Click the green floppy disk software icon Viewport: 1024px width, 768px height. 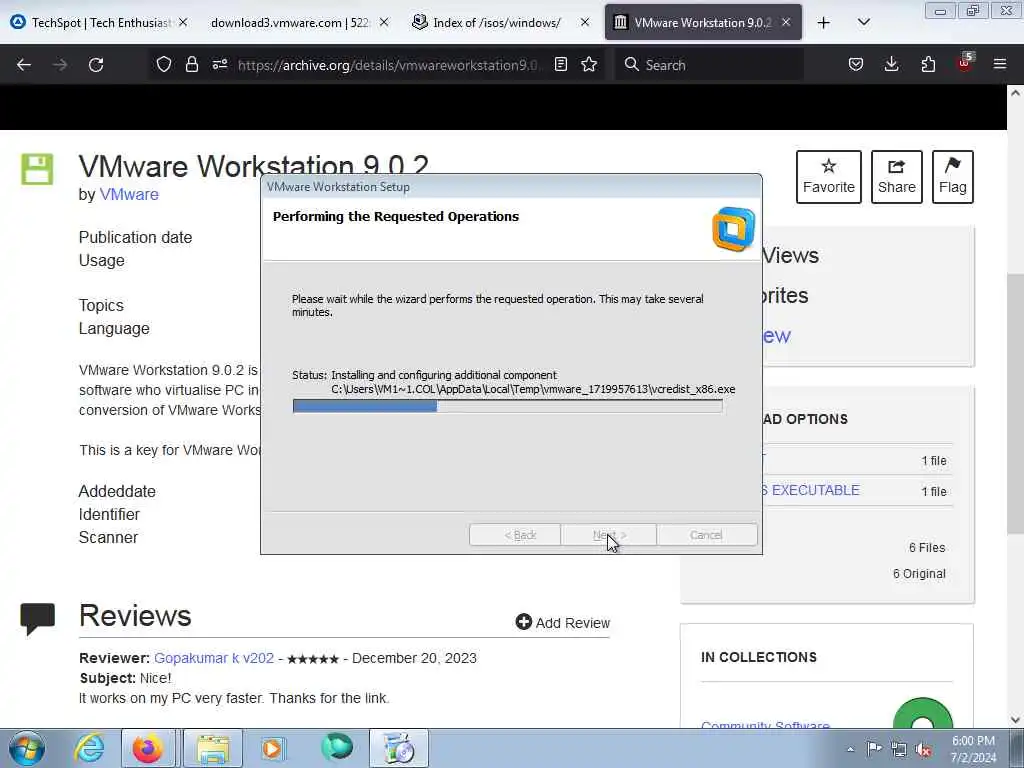[x=37, y=169]
